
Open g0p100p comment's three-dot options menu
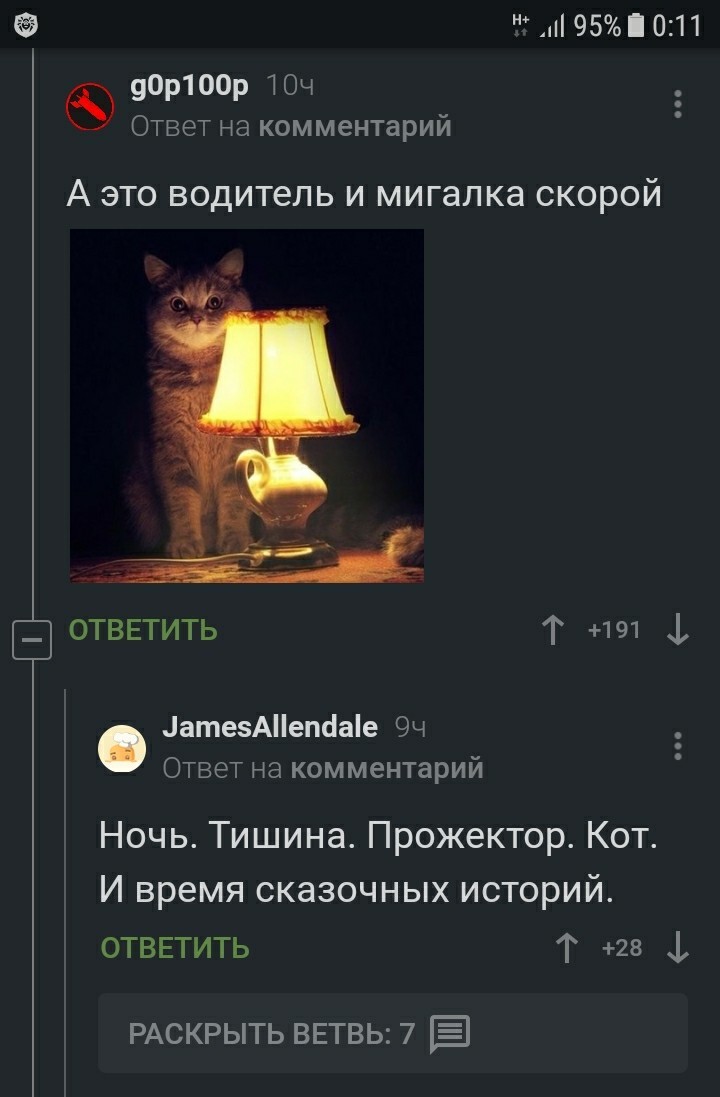677,104
